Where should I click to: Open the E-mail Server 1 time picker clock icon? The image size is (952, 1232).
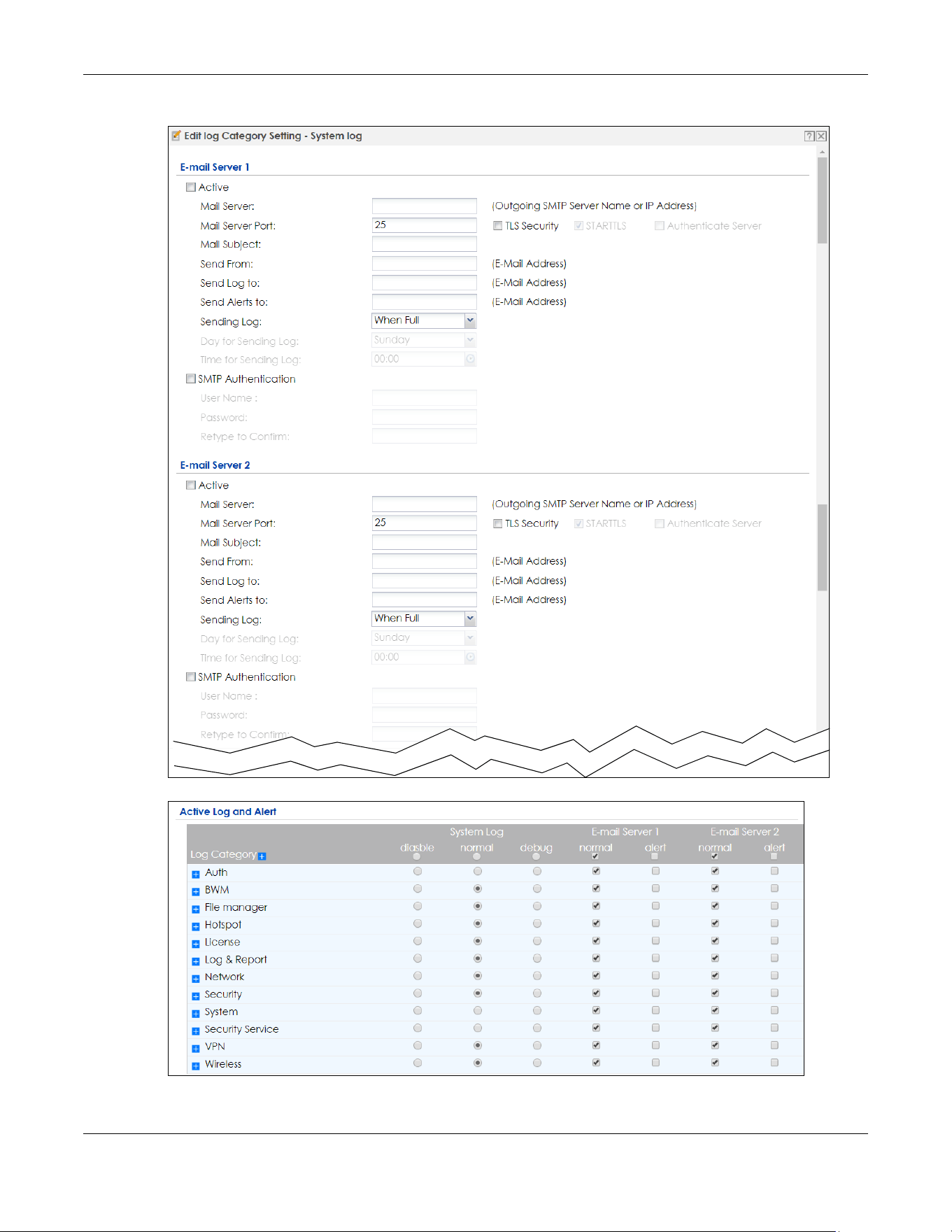471,359
